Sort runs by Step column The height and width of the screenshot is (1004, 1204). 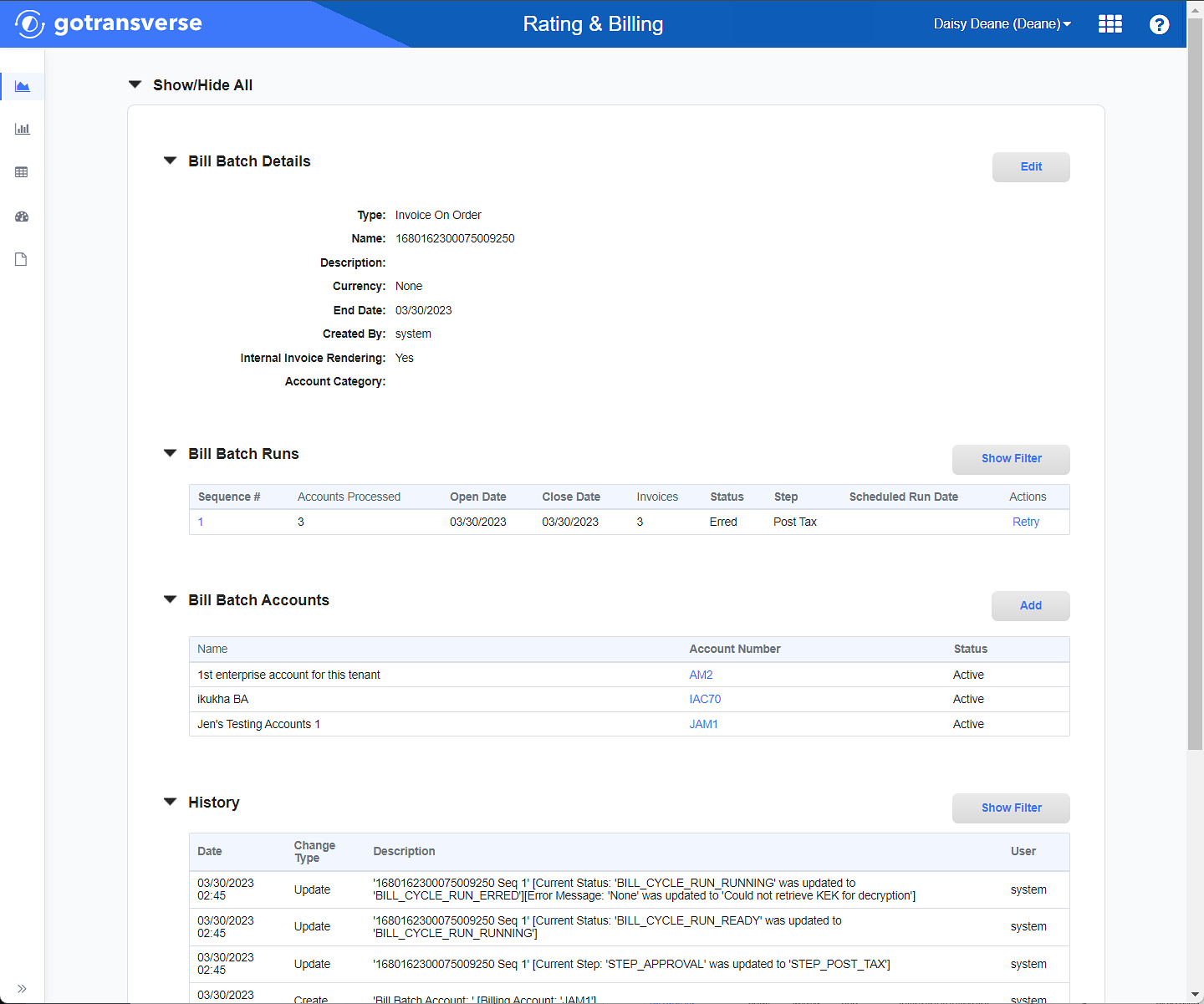(786, 497)
